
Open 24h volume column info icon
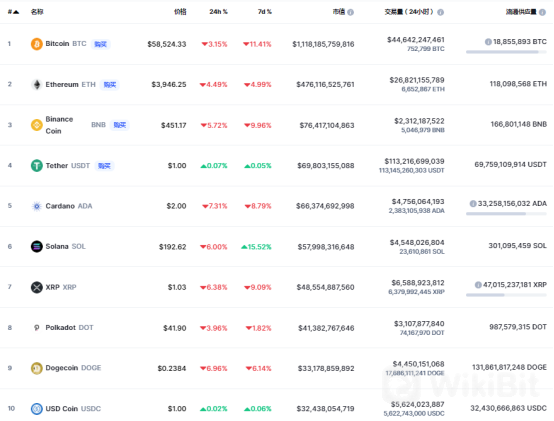(441, 12)
